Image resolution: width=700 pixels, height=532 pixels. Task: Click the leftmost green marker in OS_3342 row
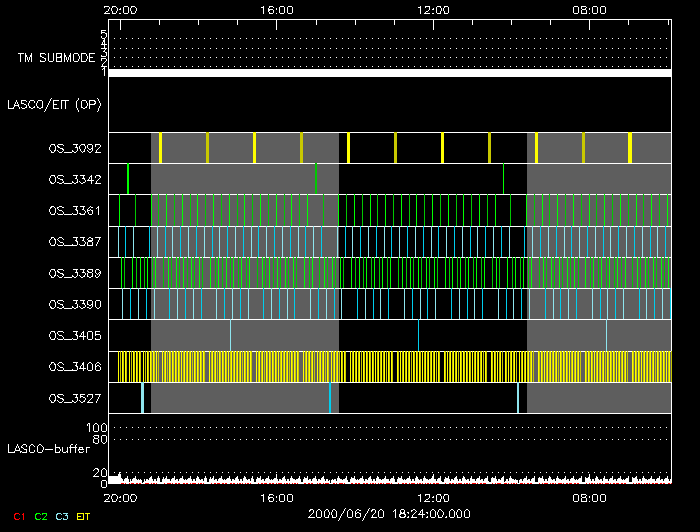(128, 179)
